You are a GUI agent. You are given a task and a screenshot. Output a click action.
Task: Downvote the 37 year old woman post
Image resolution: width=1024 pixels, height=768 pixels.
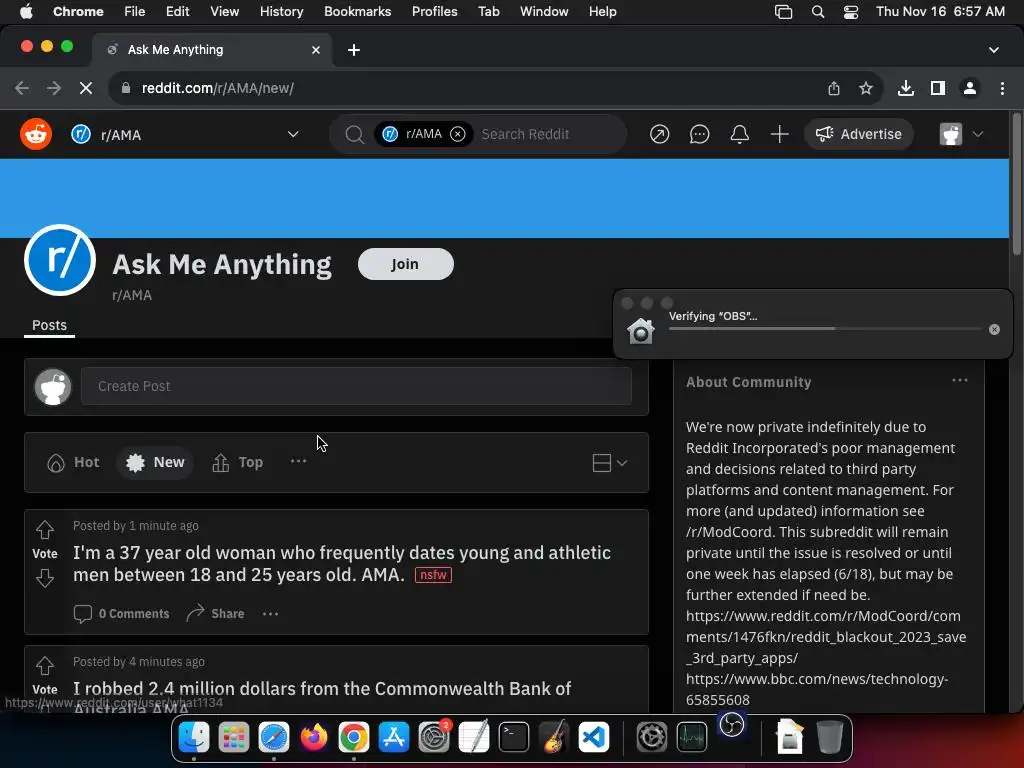pyautogui.click(x=44, y=578)
